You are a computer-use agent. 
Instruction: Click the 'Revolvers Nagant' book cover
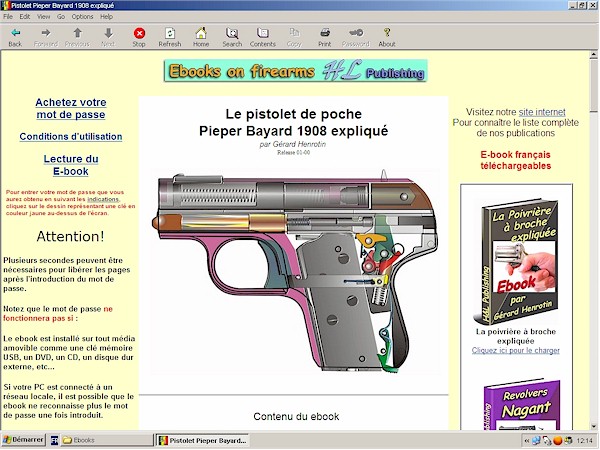coord(521,406)
